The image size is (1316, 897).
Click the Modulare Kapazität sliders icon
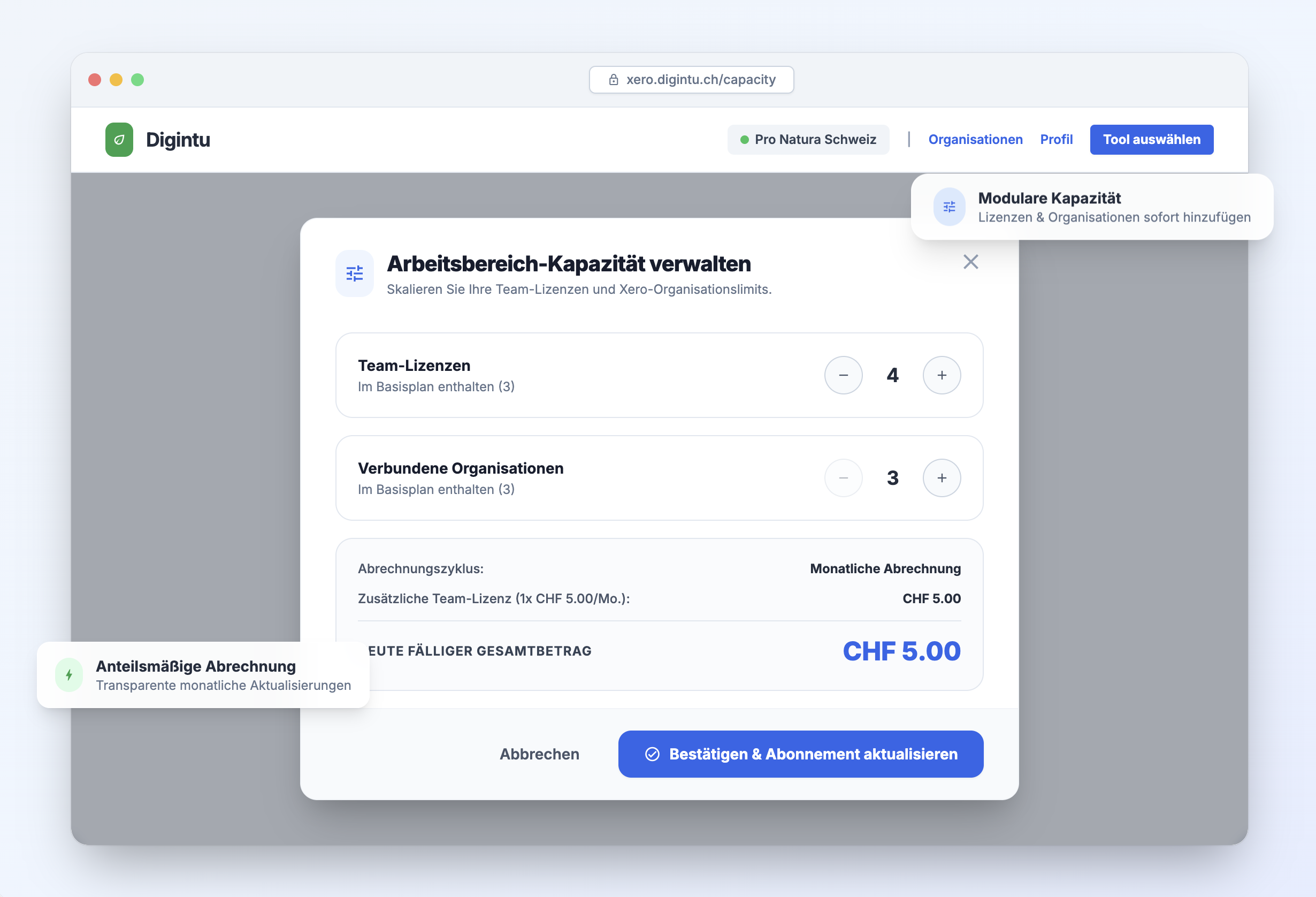click(949, 207)
